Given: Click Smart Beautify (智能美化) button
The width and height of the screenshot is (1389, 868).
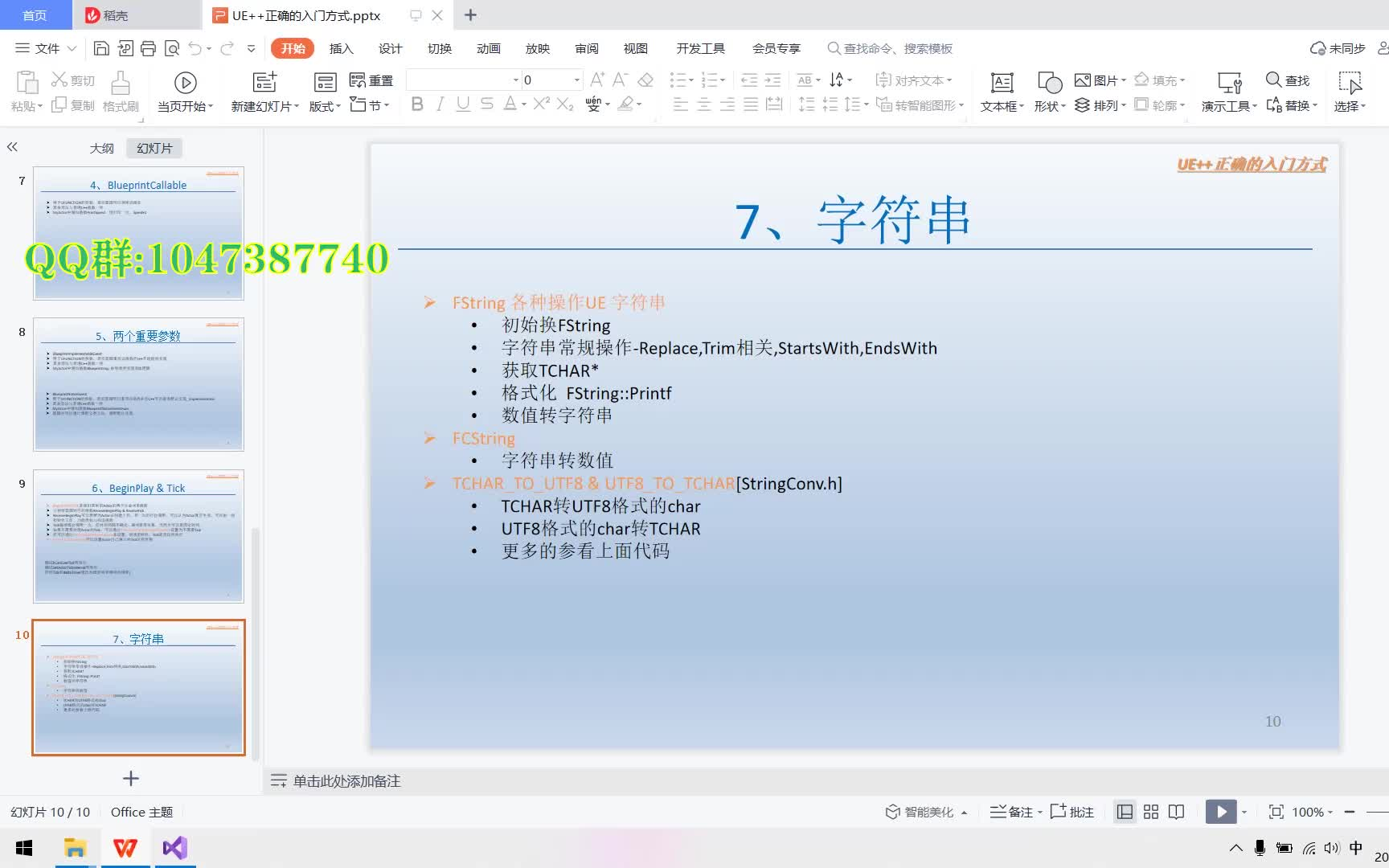Looking at the screenshot, I should pos(926,812).
